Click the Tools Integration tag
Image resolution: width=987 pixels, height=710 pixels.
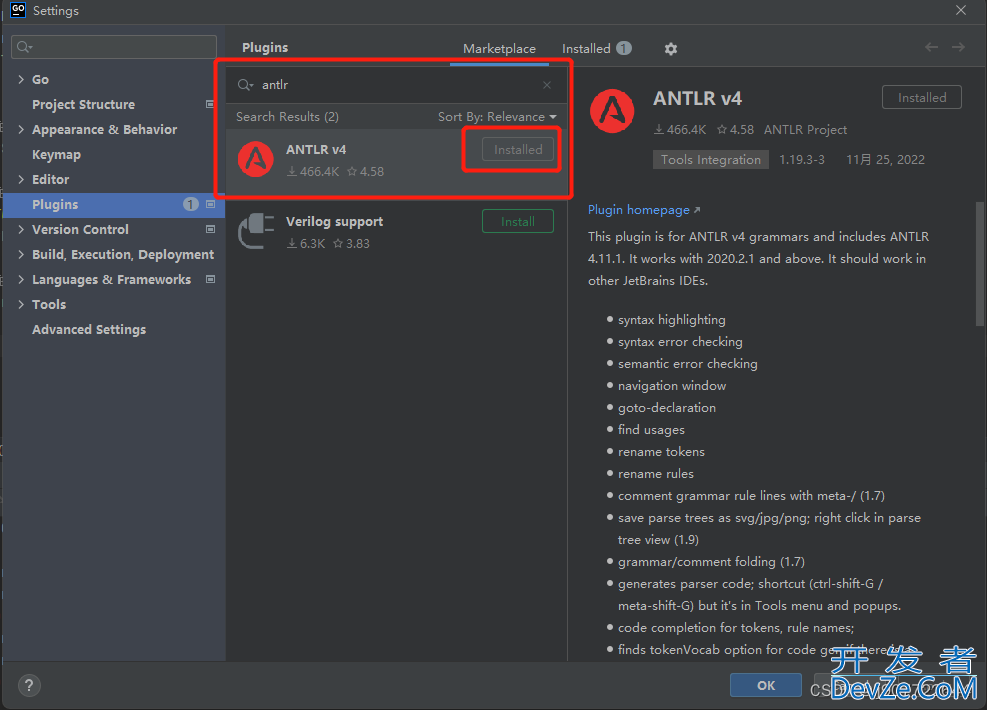coord(711,160)
